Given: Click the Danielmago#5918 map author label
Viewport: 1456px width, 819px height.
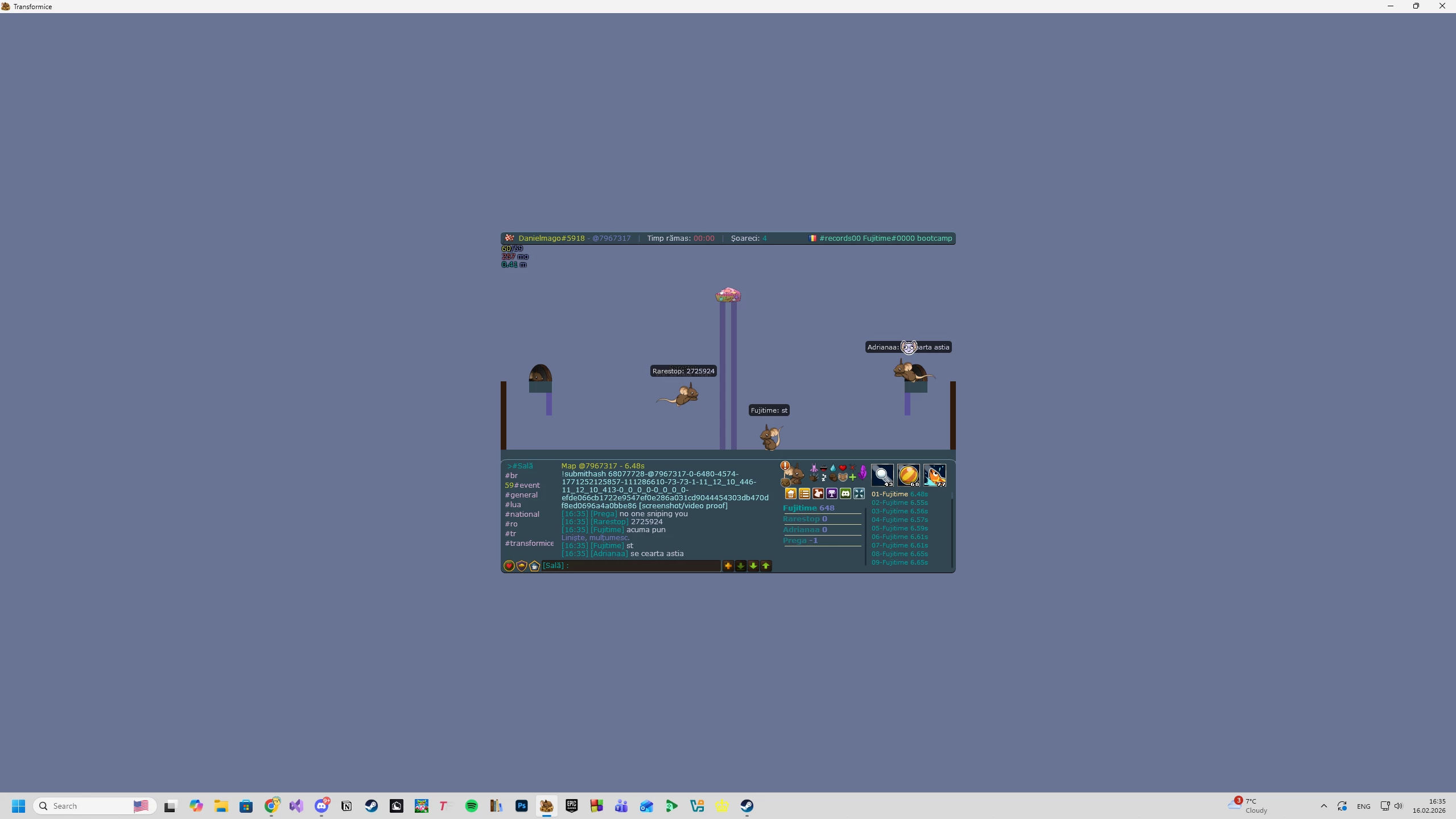Looking at the screenshot, I should click(x=551, y=238).
